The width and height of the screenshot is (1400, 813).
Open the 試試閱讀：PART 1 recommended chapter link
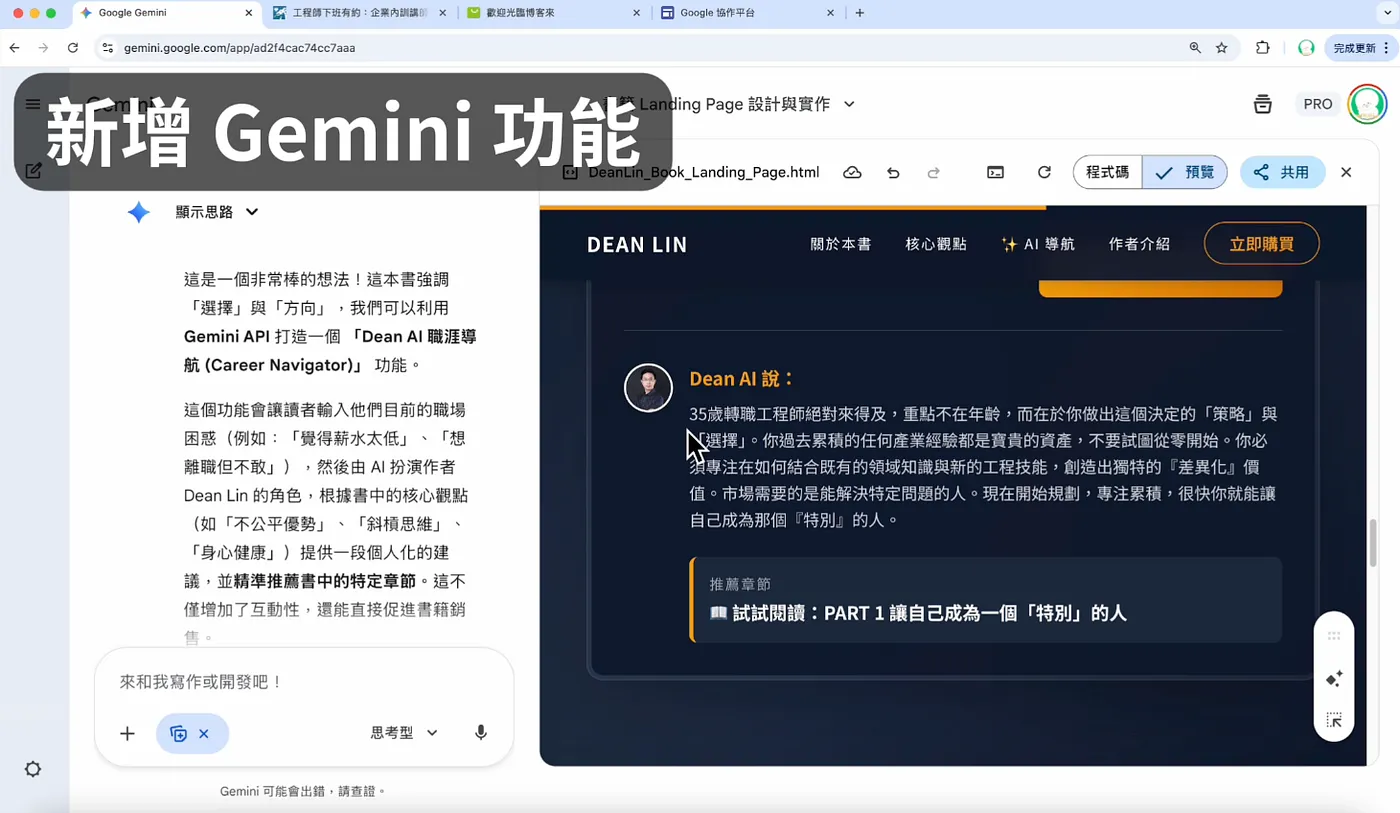(x=918, y=613)
